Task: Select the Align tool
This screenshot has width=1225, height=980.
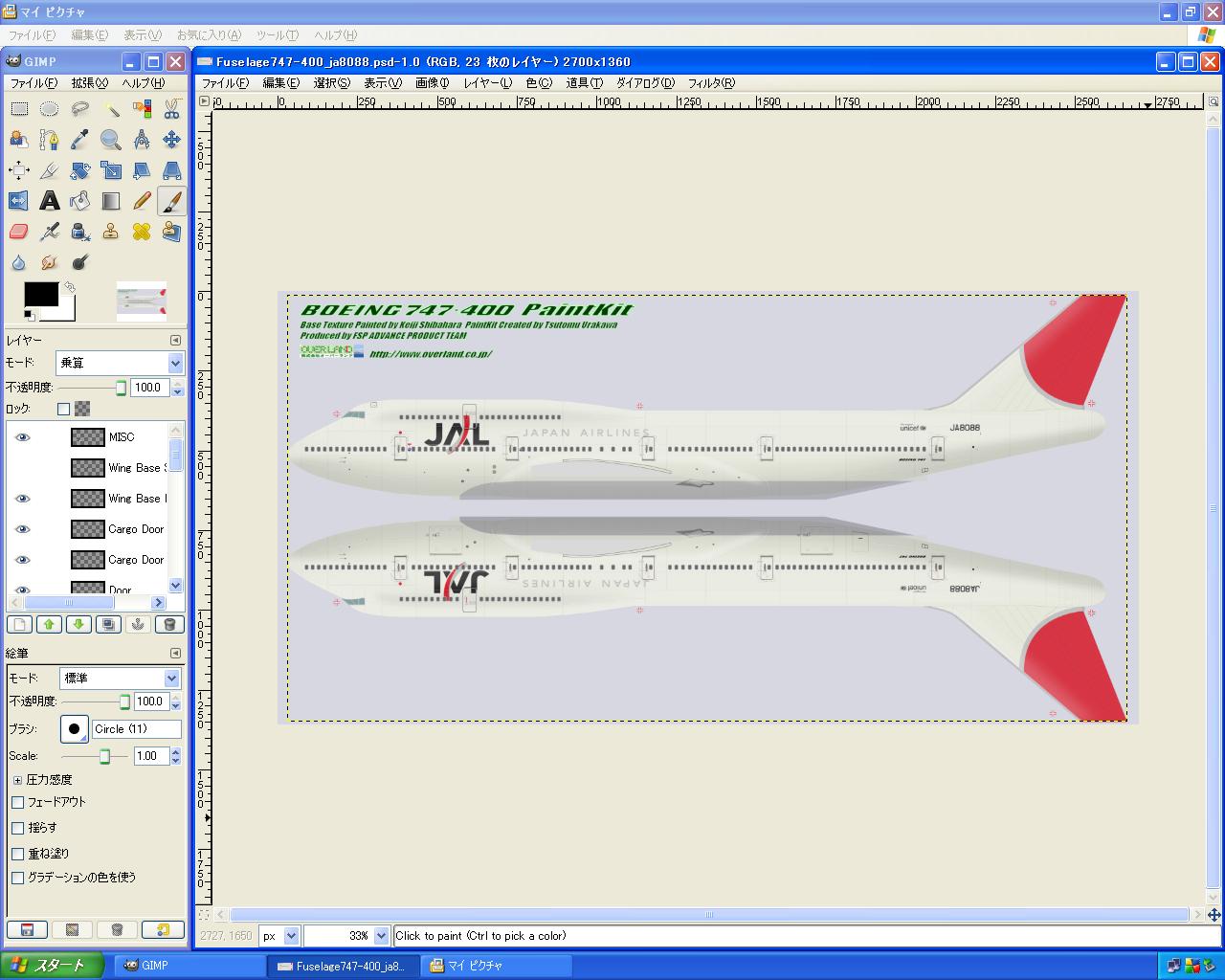Action: click(x=18, y=170)
